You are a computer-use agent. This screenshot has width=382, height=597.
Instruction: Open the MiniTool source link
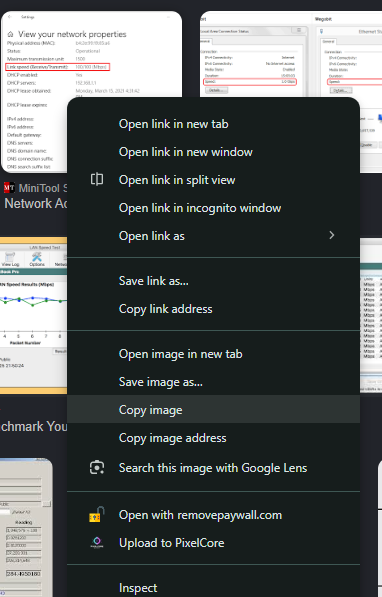[x=35, y=188]
